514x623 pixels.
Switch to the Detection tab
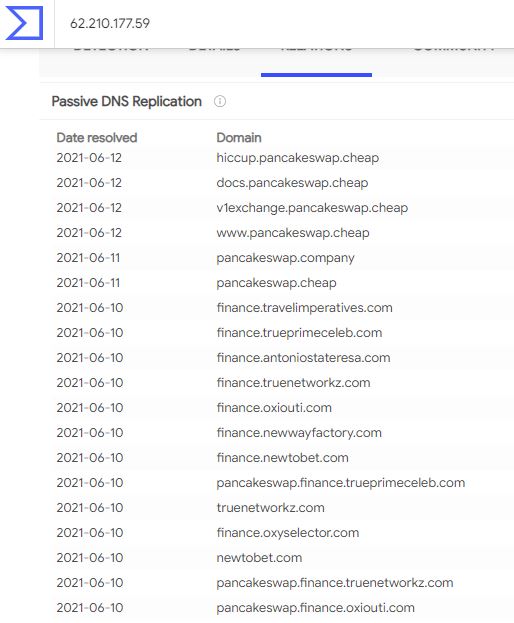click(x=112, y=50)
